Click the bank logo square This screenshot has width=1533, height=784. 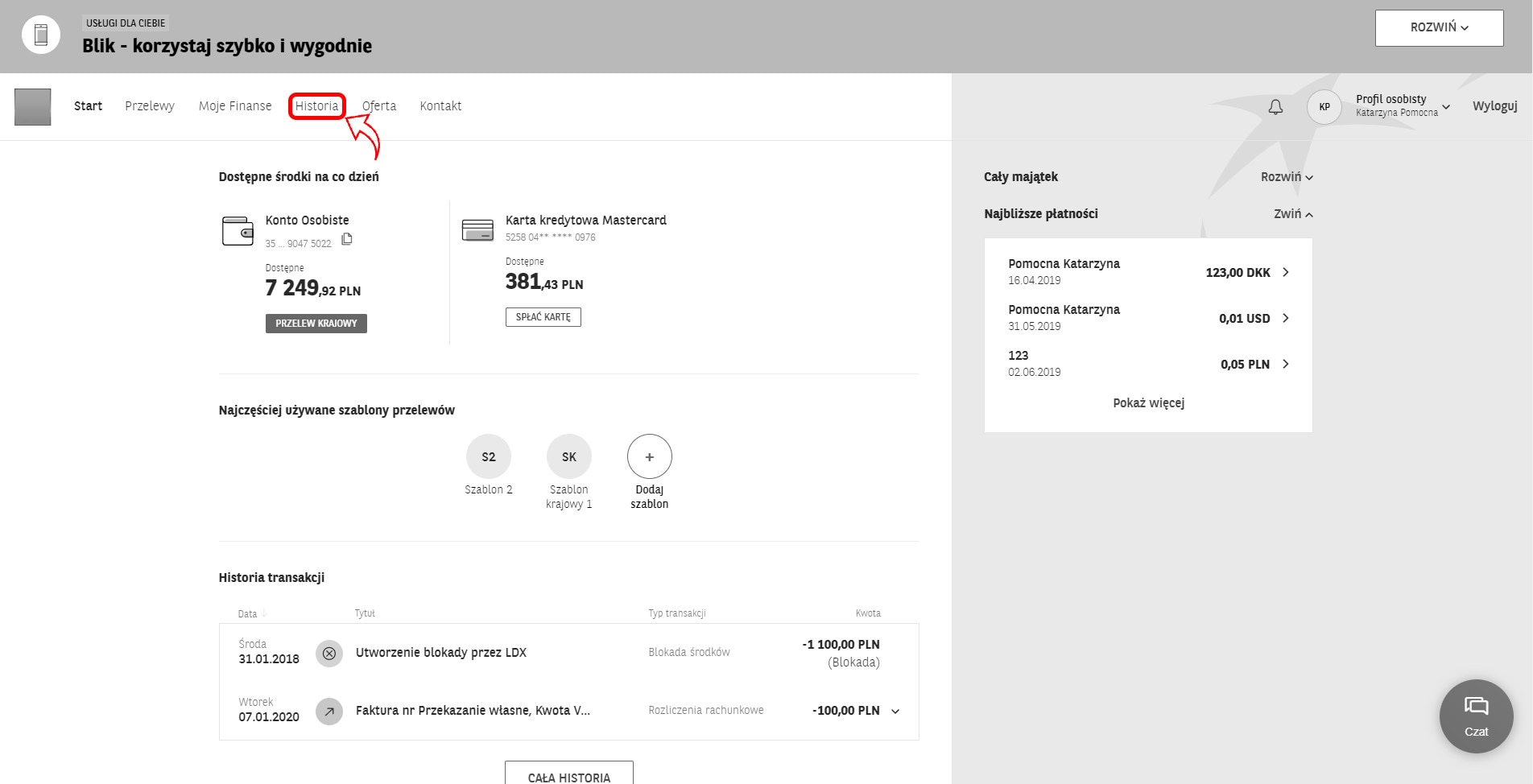click(33, 107)
